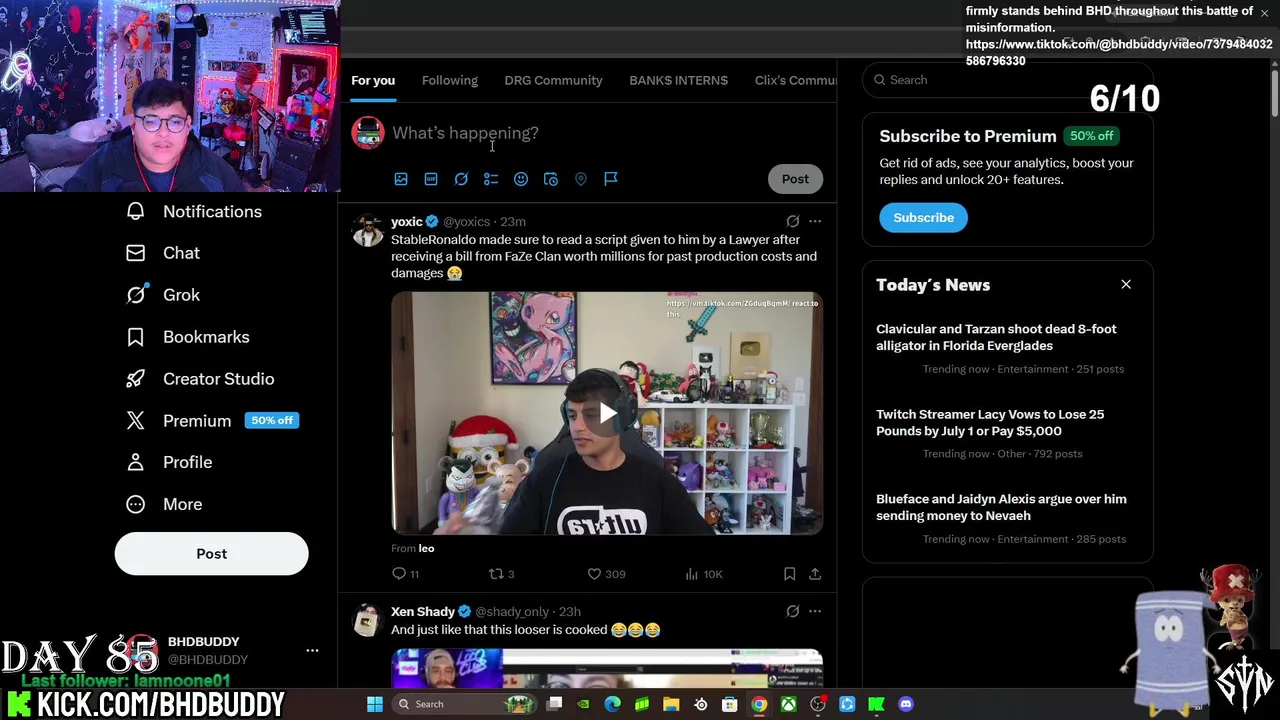
Task: Open File Explorer from the taskbar
Action: [x=671, y=704]
